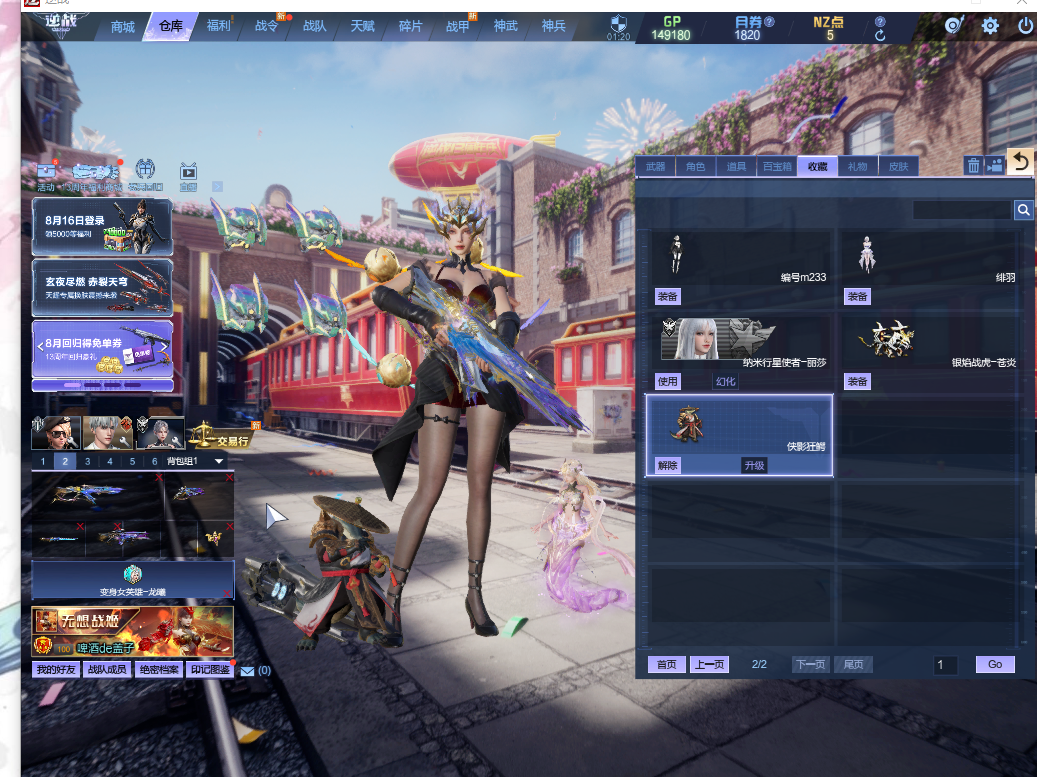Open the settings gear icon
Viewport: 1037px width, 777px height.
pos(990,26)
